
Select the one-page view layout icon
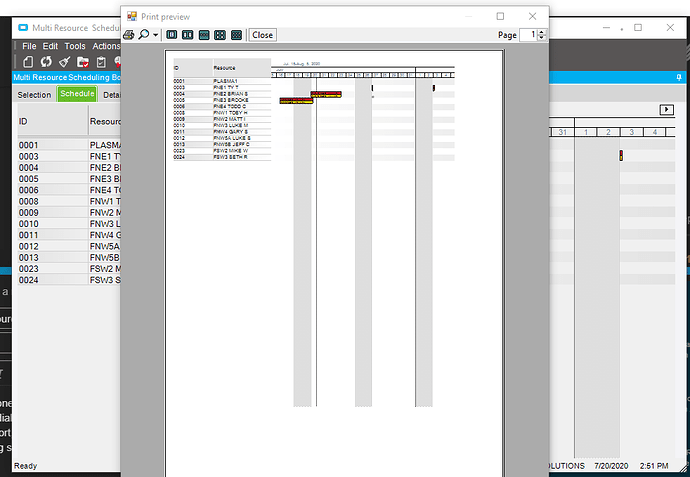[x=172, y=35]
